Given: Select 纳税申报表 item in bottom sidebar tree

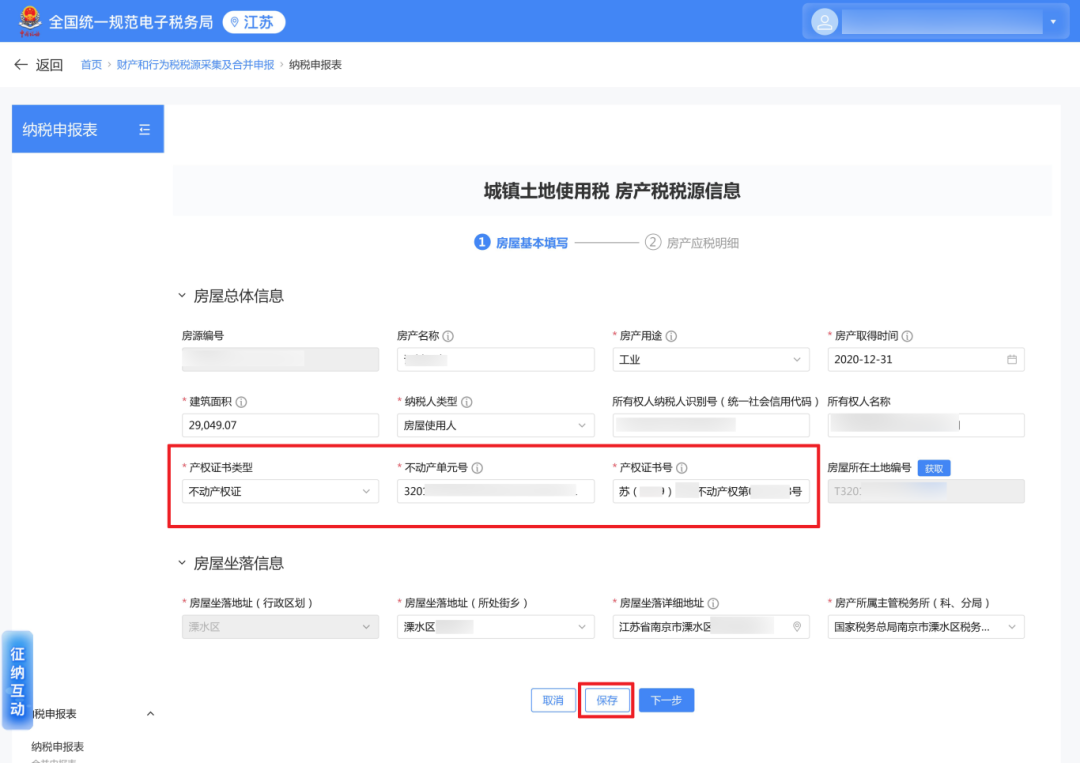Looking at the screenshot, I should tap(57, 746).
